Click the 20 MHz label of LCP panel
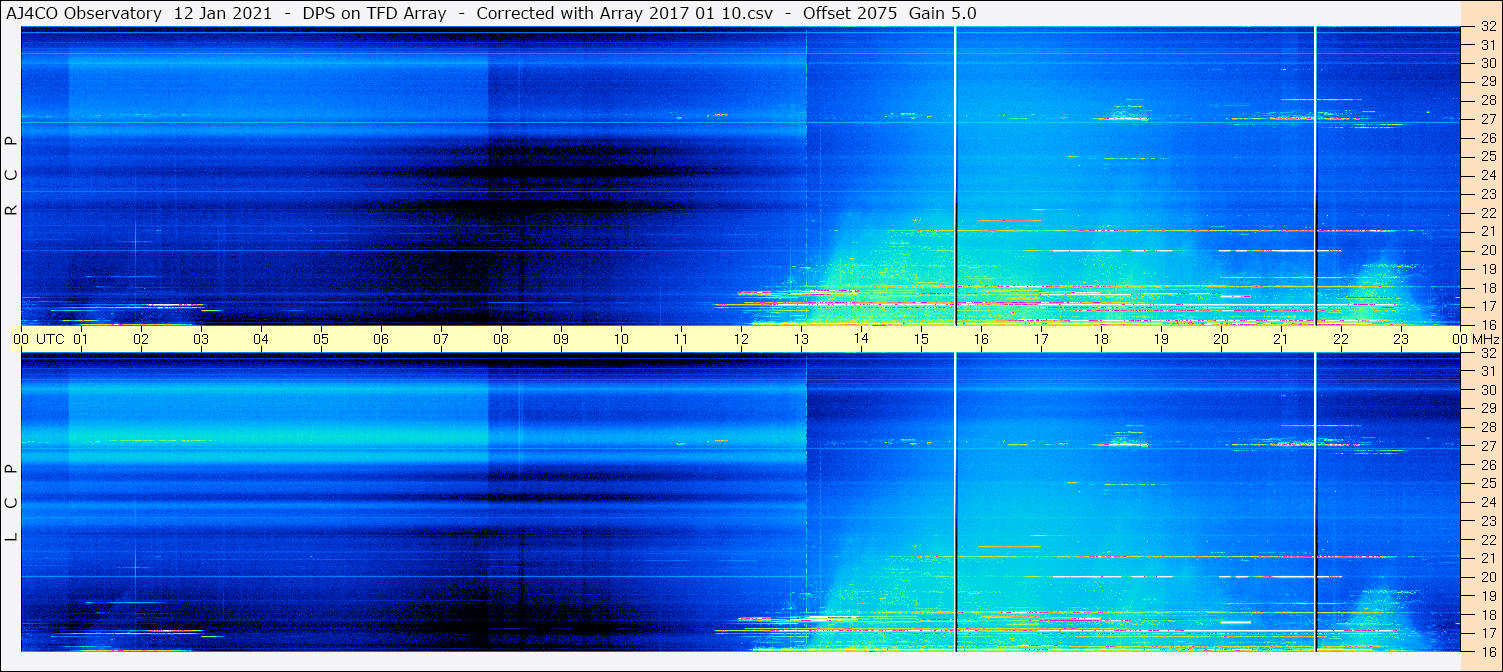Image resolution: width=1503 pixels, height=672 pixels. 1488,577
